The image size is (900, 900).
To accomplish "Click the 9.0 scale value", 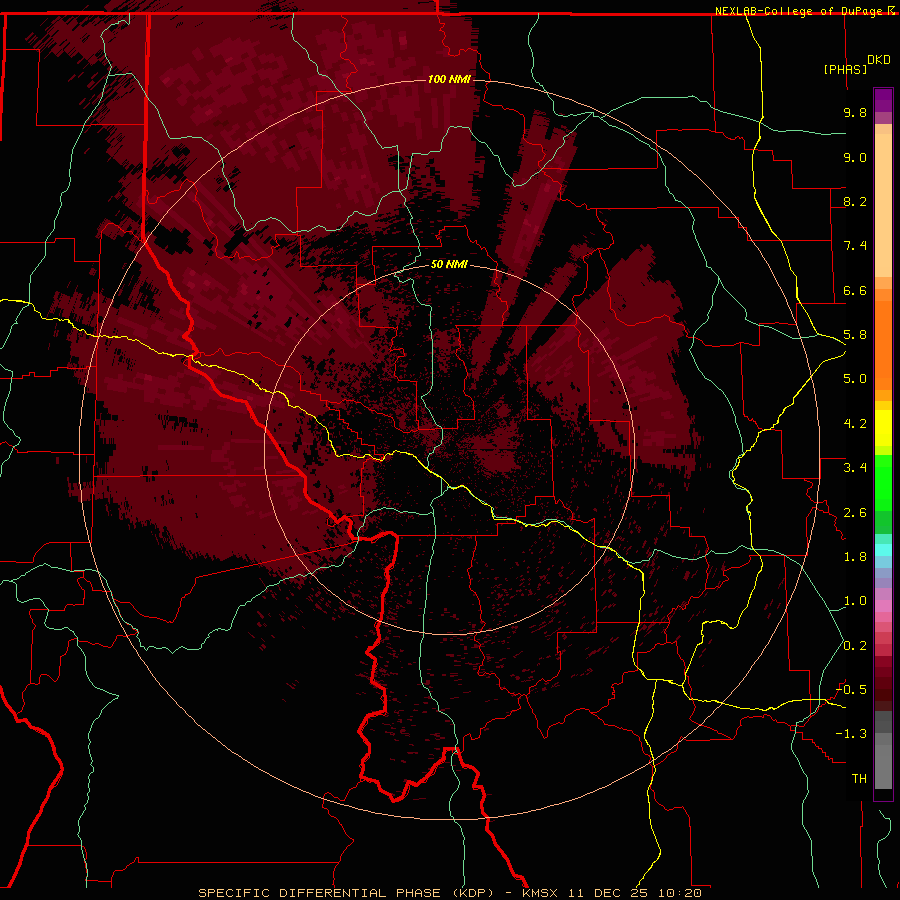I will tap(855, 157).
